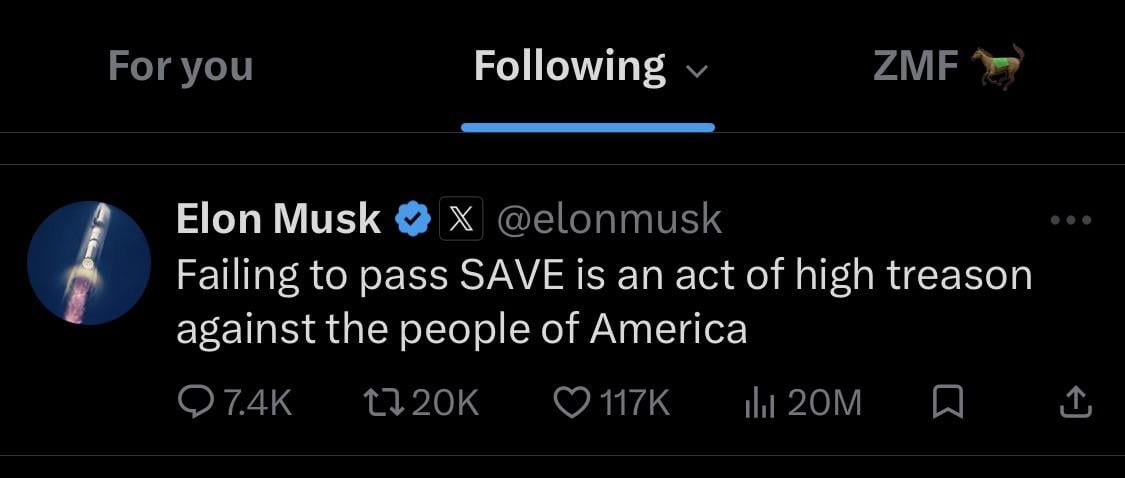Click the blue verified checkmark badge
Image resolution: width=1125 pixels, height=478 pixels.
click(413, 219)
